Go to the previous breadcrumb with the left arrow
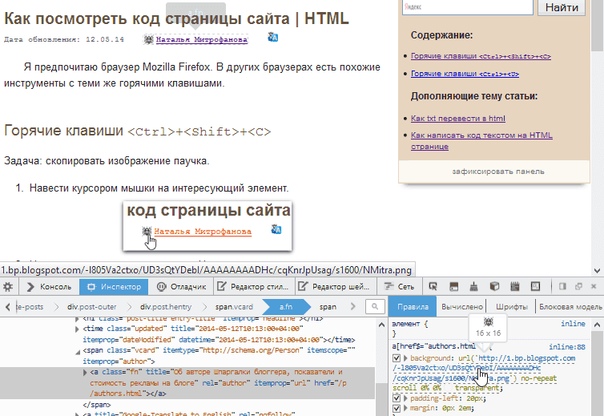Screen dimensions: 604x416 [8, 307]
